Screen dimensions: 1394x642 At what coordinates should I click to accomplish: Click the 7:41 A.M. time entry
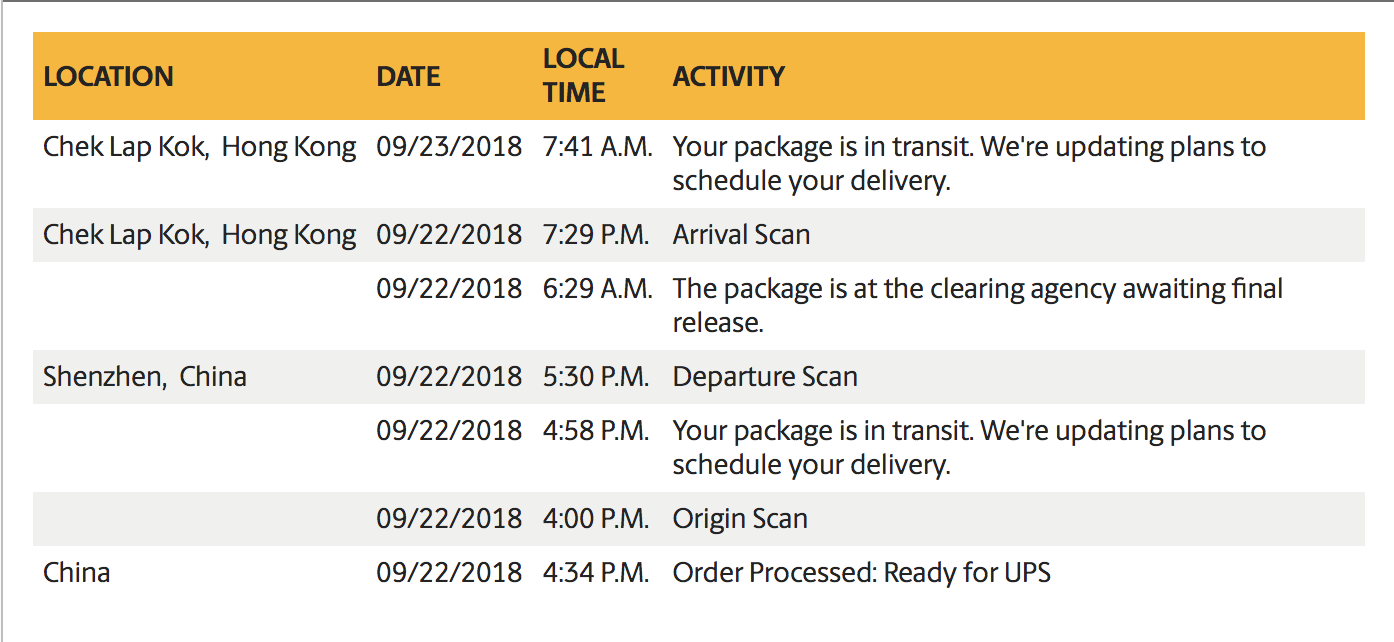[598, 147]
